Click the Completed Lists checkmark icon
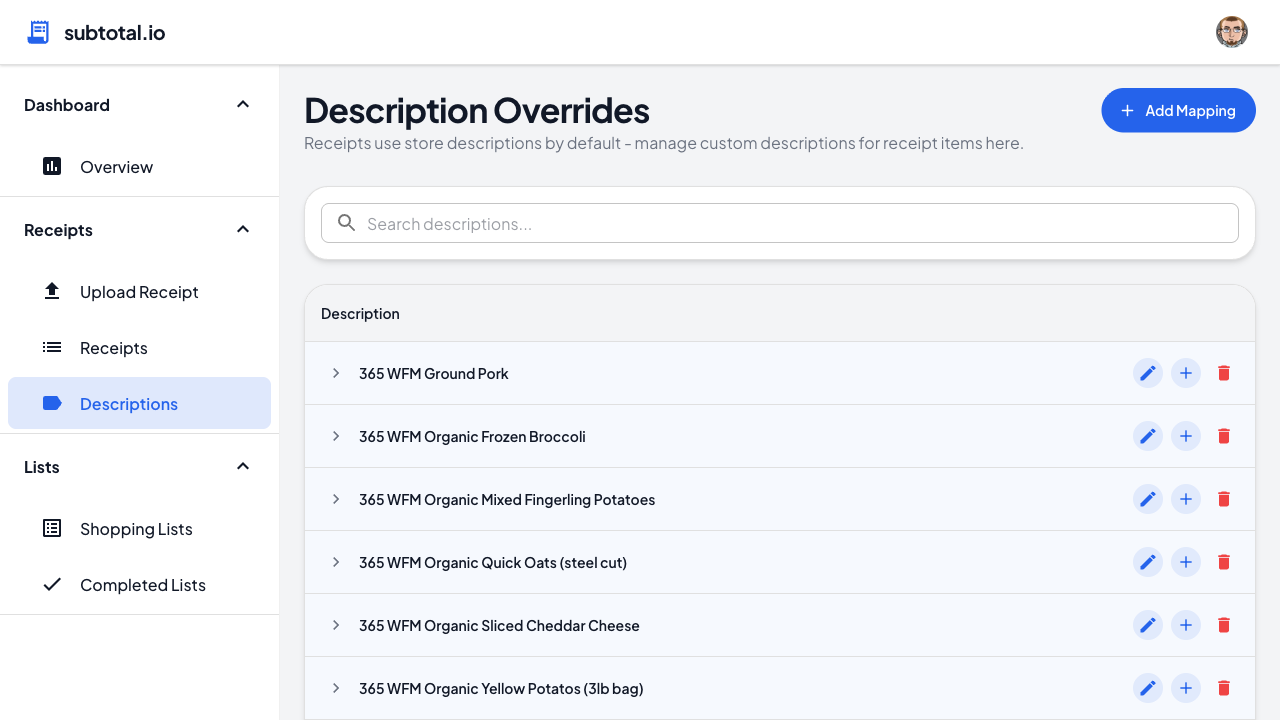The width and height of the screenshot is (1280, 720). click(x=51, y=584)
